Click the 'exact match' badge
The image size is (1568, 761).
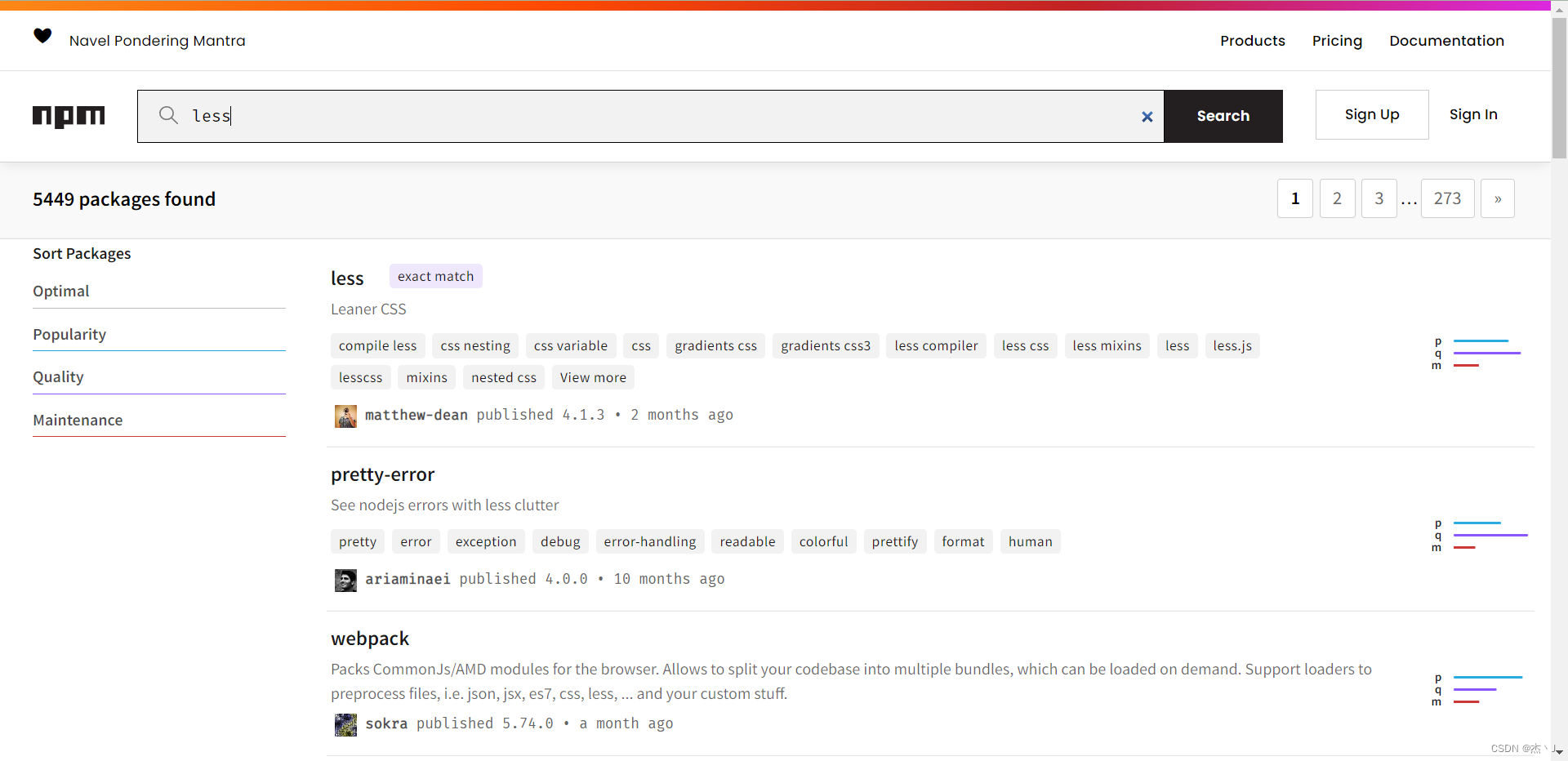click(x=435, y=276)
